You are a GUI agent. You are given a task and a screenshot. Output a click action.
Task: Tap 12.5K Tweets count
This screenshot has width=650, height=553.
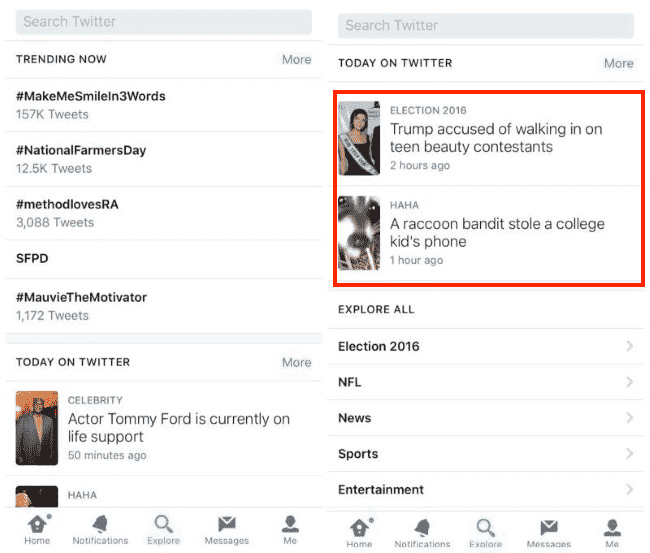click(54, 168)
